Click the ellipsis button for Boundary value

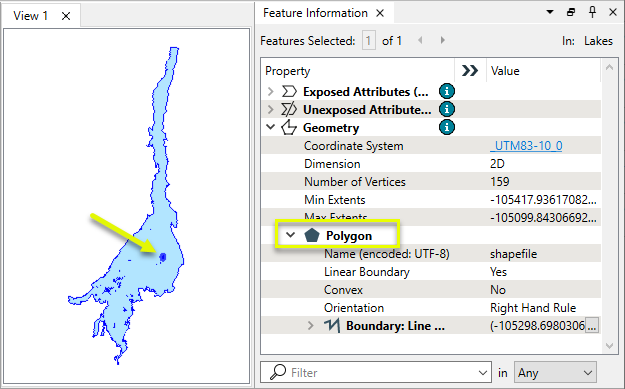592,326
